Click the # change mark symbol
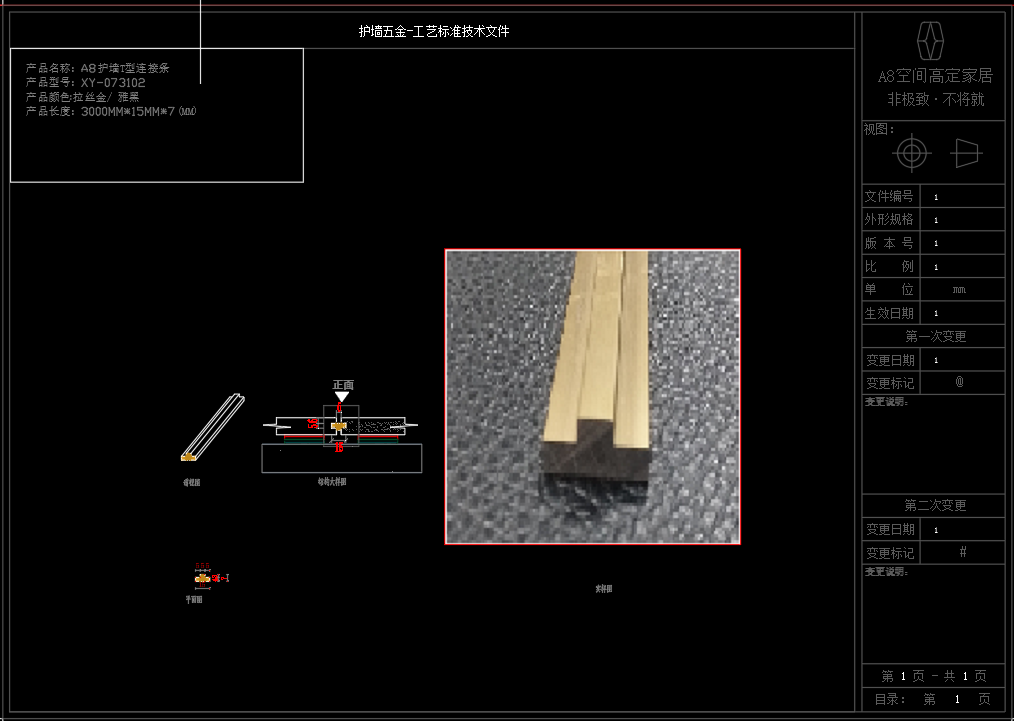1014x721 pixels. (962, 552)
